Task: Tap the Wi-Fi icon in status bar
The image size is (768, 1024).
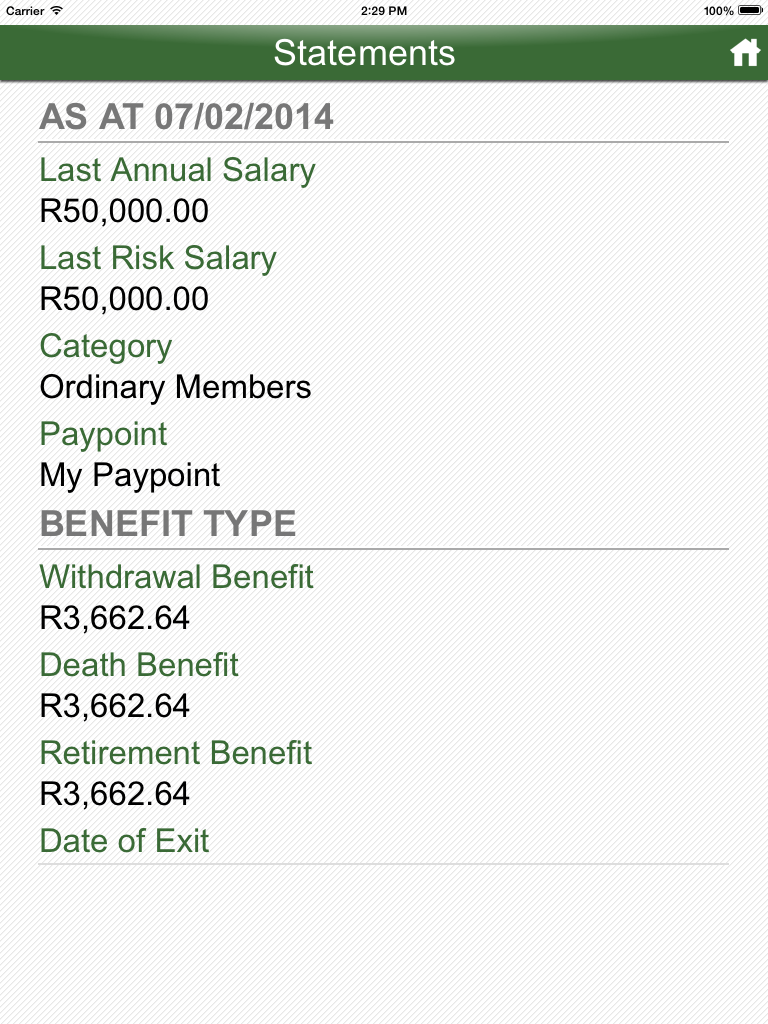Action: [x=56, y=11]
